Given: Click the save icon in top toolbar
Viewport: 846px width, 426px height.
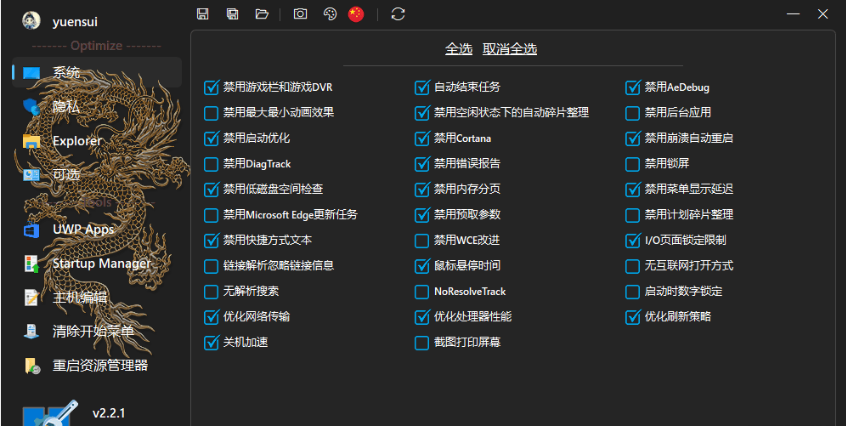Looking at the screenshot, I should (x=203, y=14).
